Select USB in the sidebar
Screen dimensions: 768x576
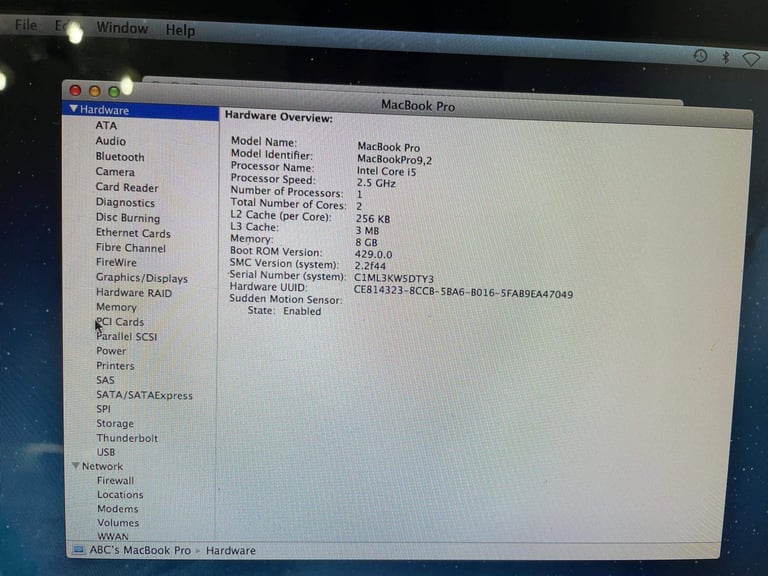coord(106,452)
